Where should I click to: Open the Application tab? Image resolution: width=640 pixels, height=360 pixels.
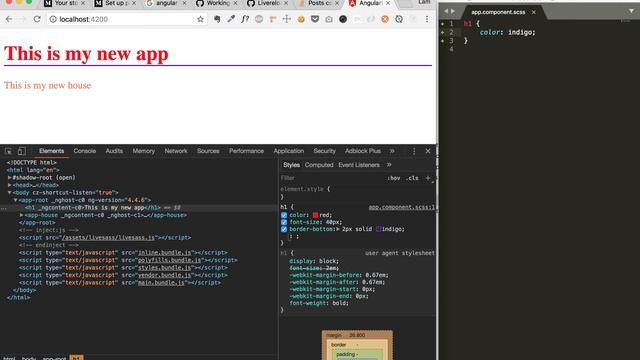click(289, 151)
